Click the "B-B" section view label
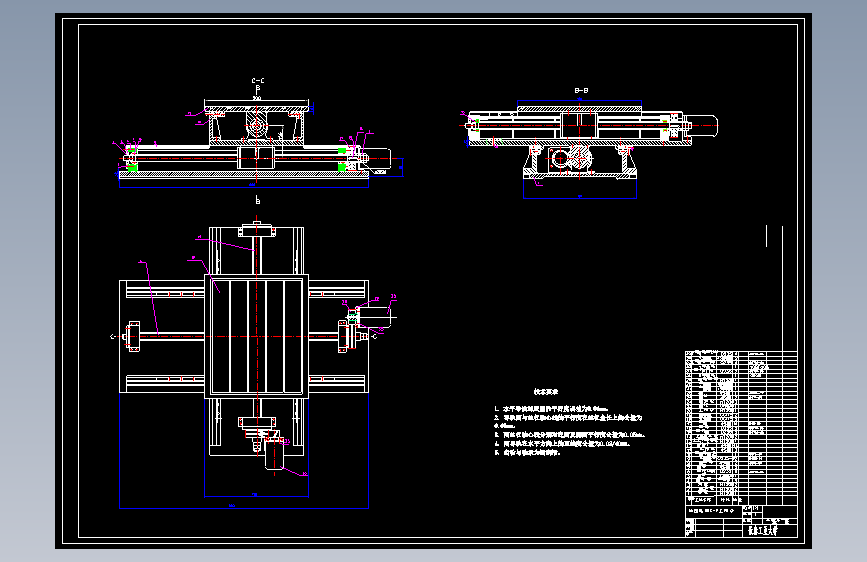Image resolution: width=867 pixels, height=562 pixels. pos(581,90)
